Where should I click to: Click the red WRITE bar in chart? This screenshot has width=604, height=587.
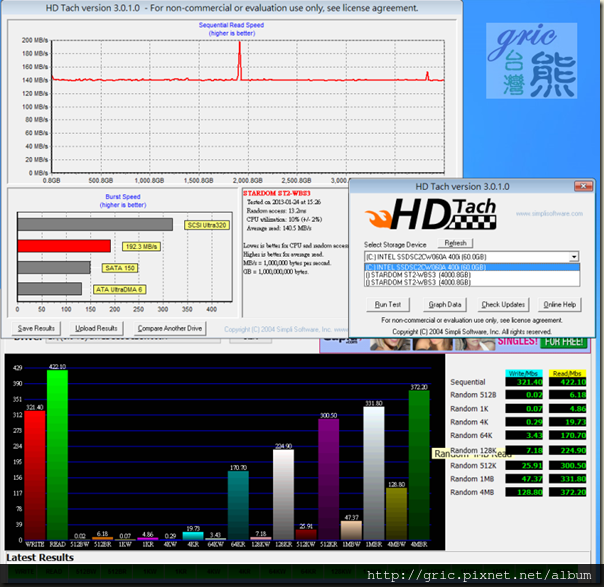[x=35, y=475]
